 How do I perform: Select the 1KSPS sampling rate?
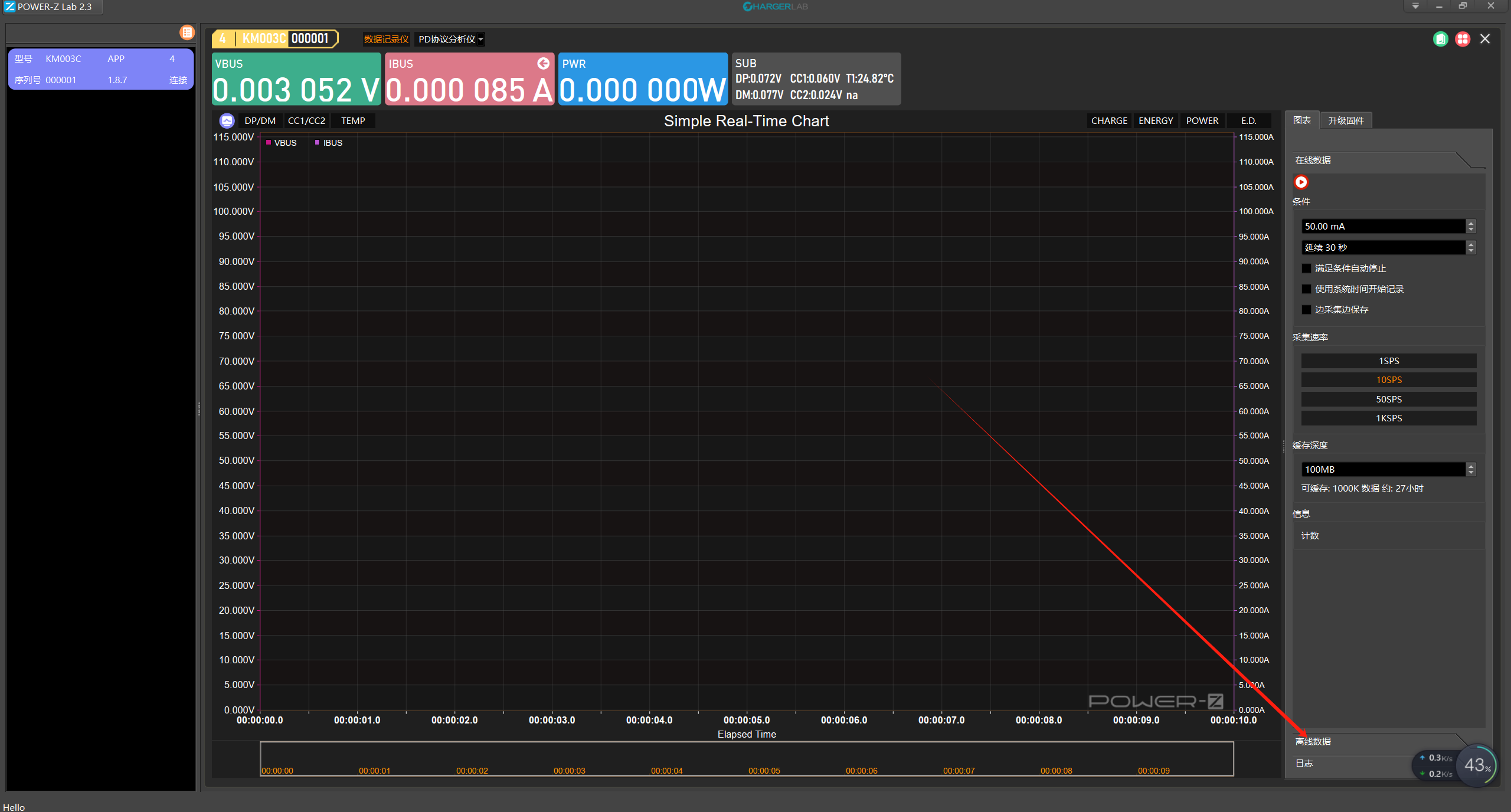click(x=1388, y=418)
